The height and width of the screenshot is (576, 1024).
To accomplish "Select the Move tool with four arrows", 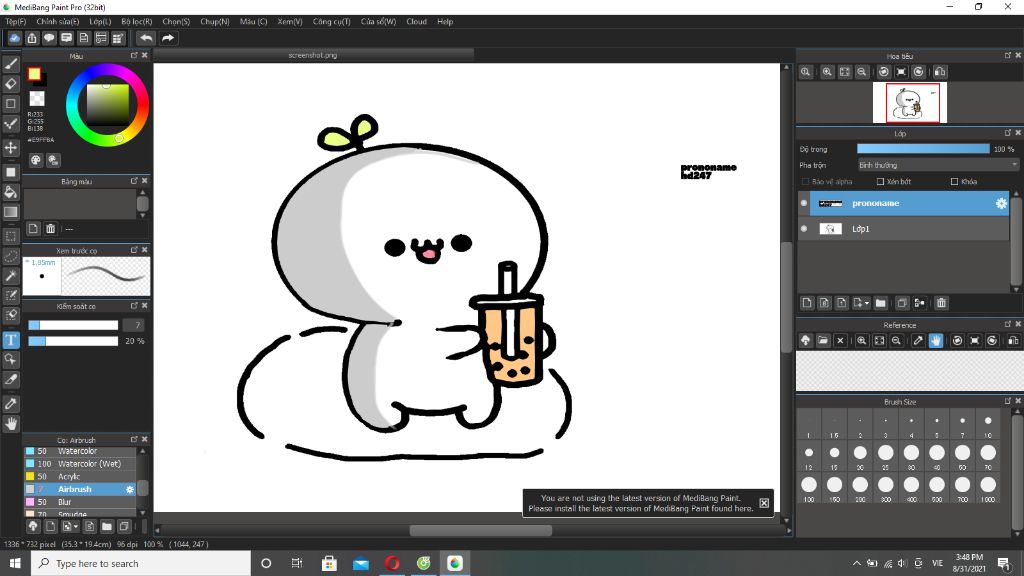I will coord(10,148).
